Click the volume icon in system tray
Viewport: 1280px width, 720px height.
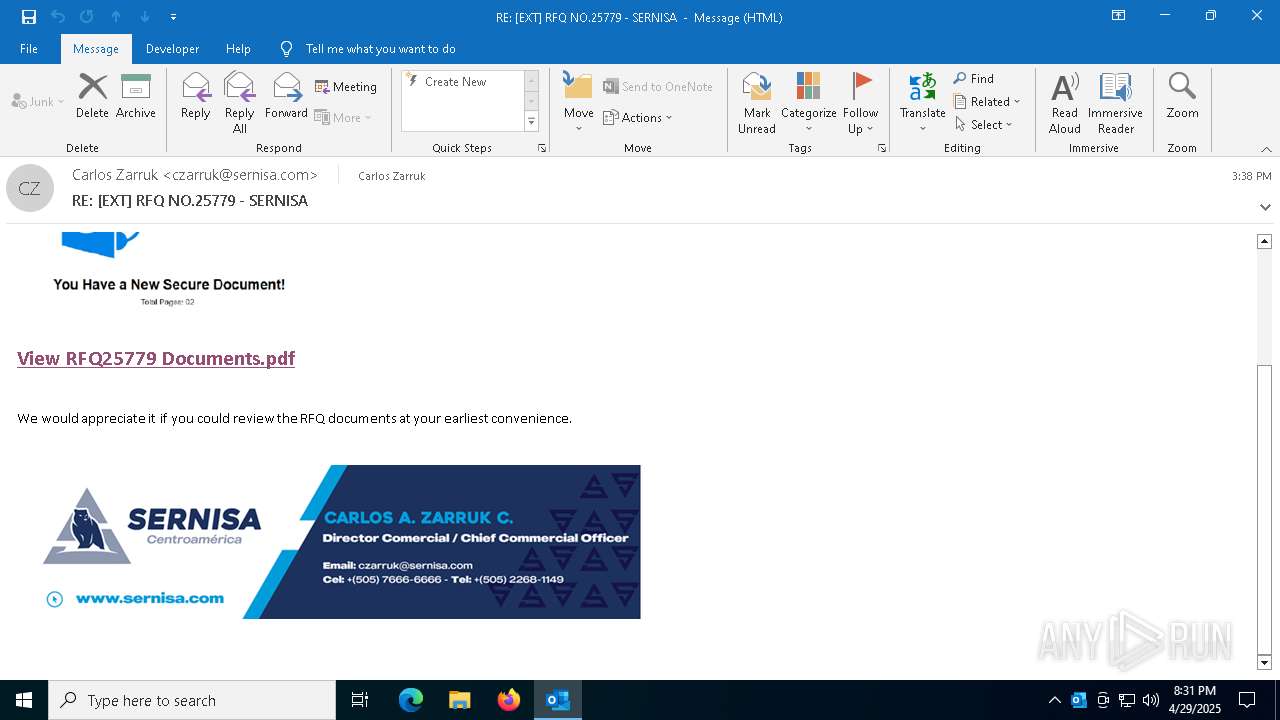[1151, 700]
